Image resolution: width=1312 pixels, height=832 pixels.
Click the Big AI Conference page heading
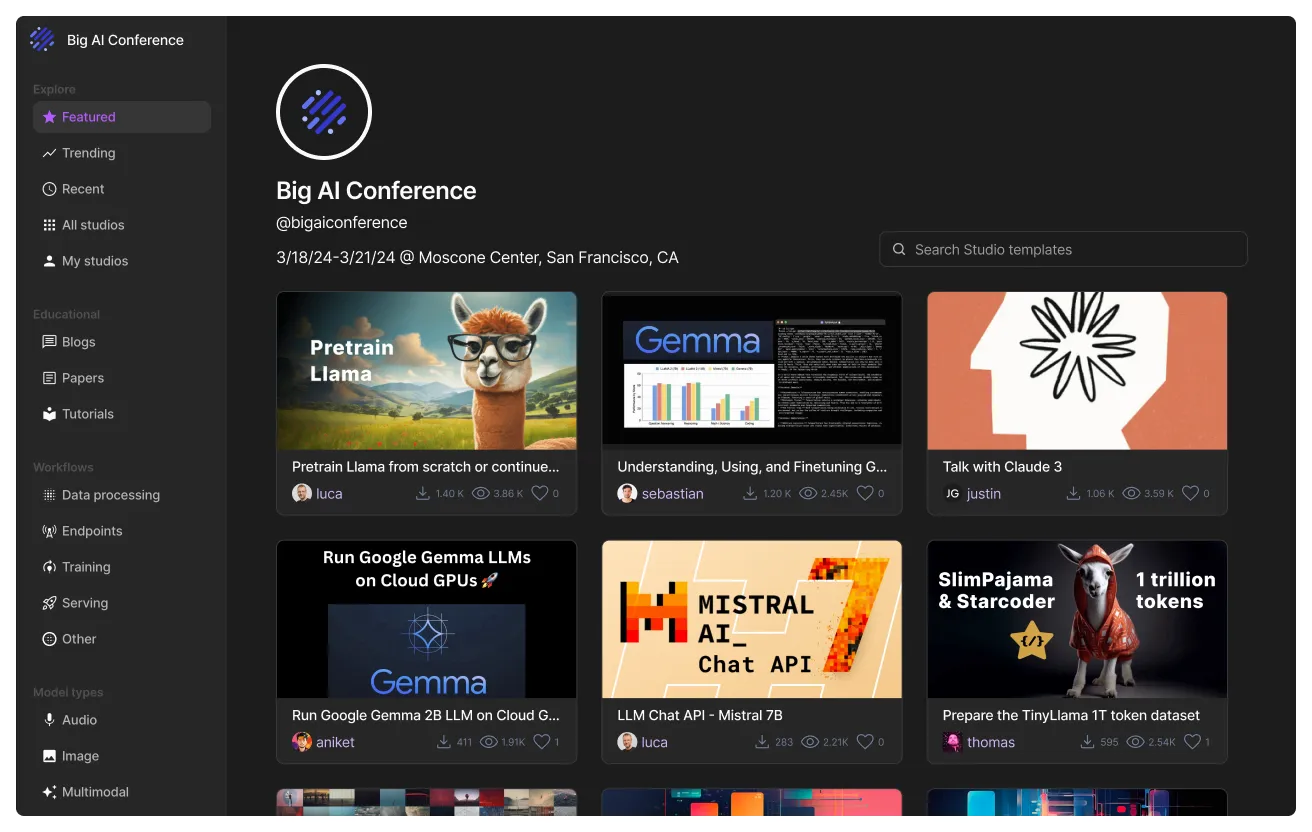376,191
